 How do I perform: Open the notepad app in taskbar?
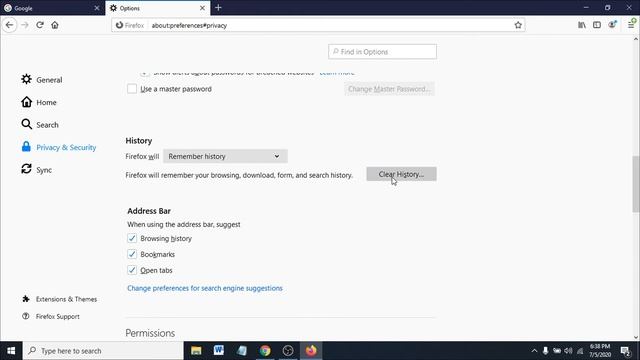click(242, 351)
